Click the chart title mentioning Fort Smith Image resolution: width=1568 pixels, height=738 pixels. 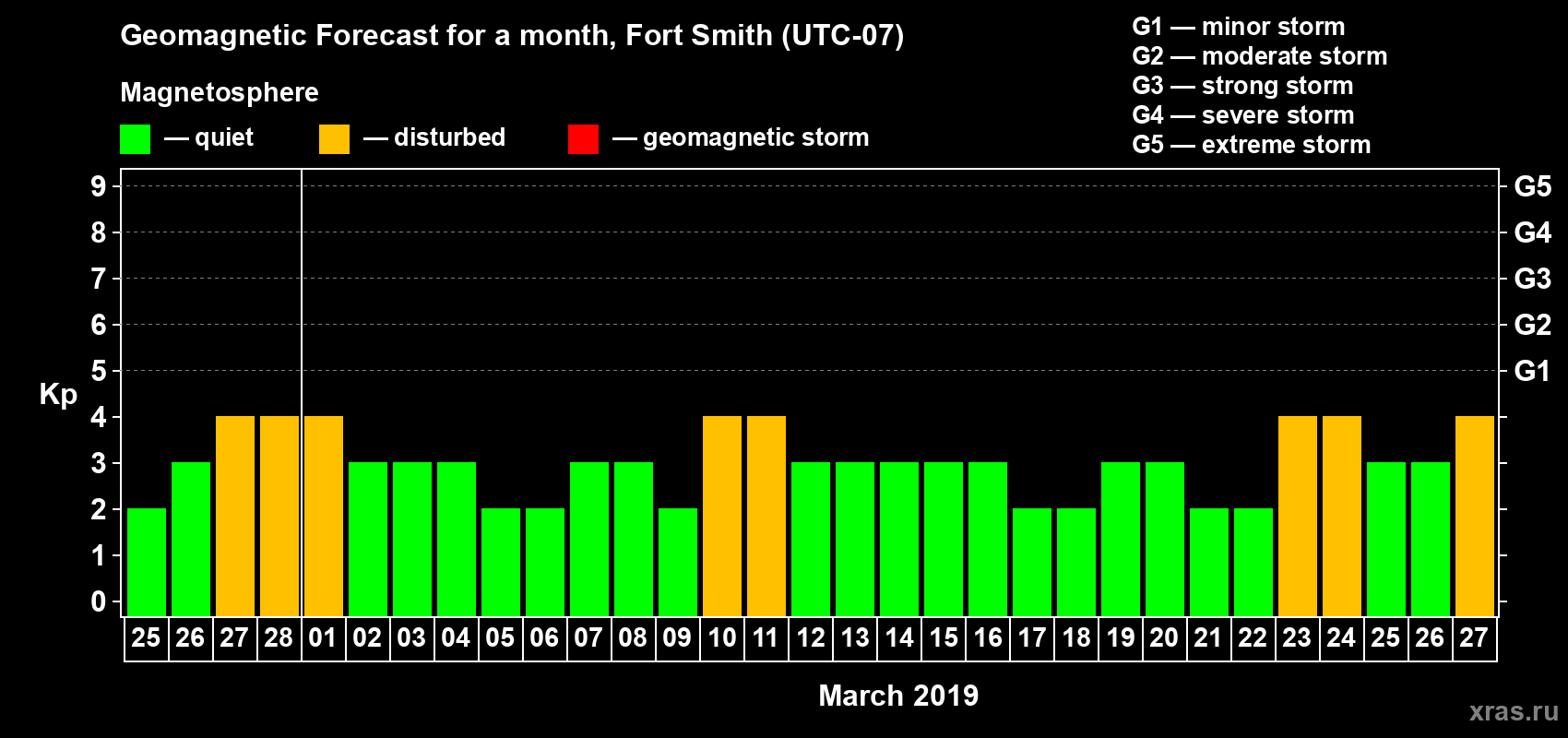[x=512, y=36]
